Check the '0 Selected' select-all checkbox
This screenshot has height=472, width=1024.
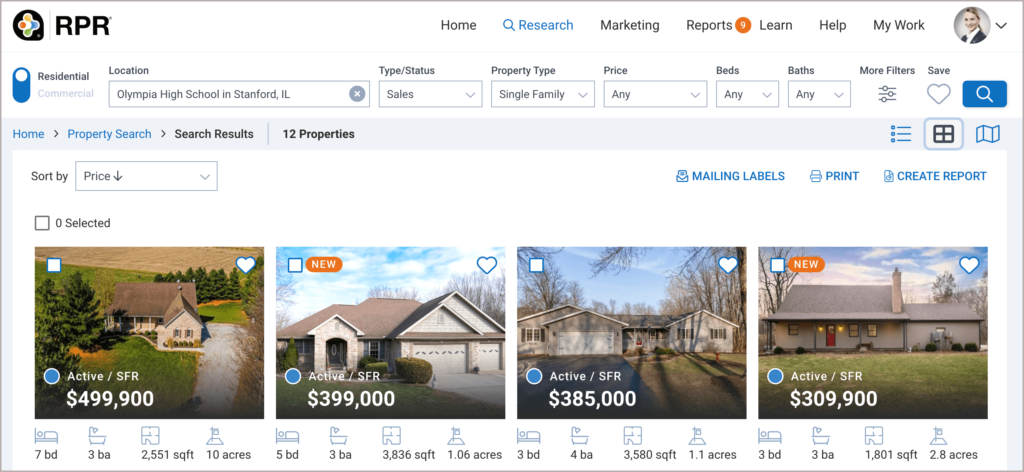click(x=42, y=223)
